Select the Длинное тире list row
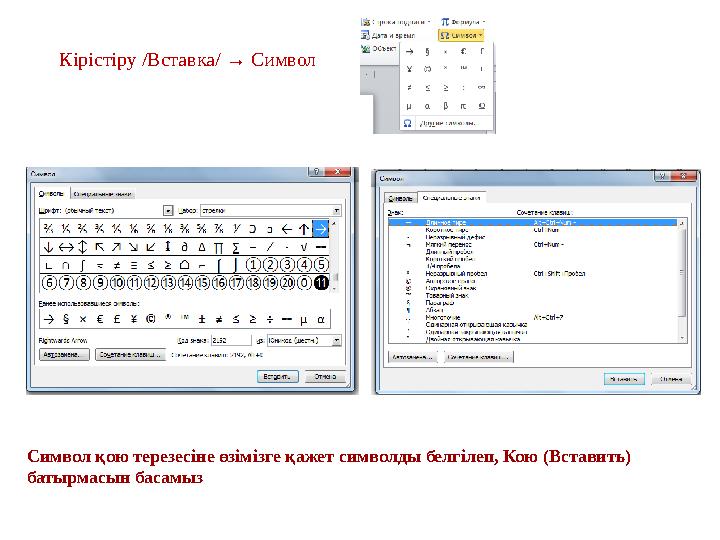The width and height of the screenshot is (720, 540). click(x=533, y=223)
